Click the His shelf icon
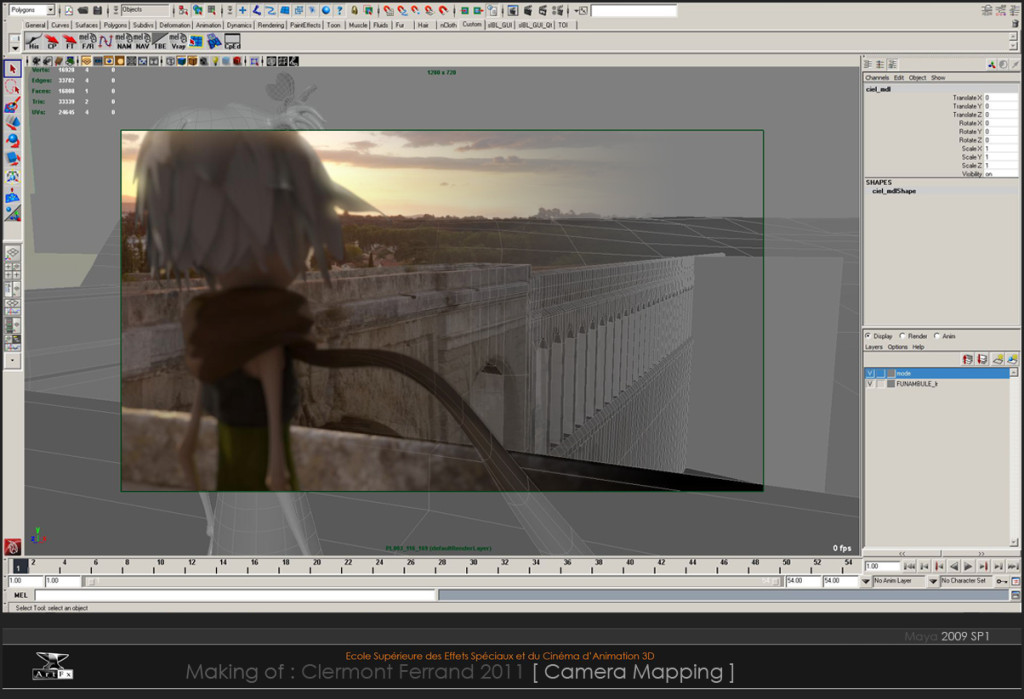Screen dimensions: 1024x699 click(33, 42)
